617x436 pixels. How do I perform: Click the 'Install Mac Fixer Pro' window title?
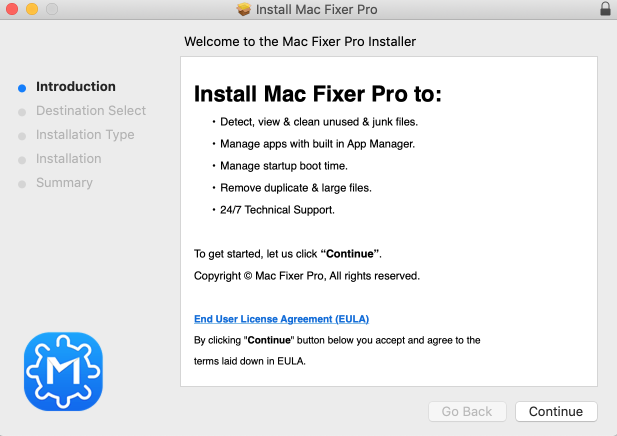pos(316,9)
